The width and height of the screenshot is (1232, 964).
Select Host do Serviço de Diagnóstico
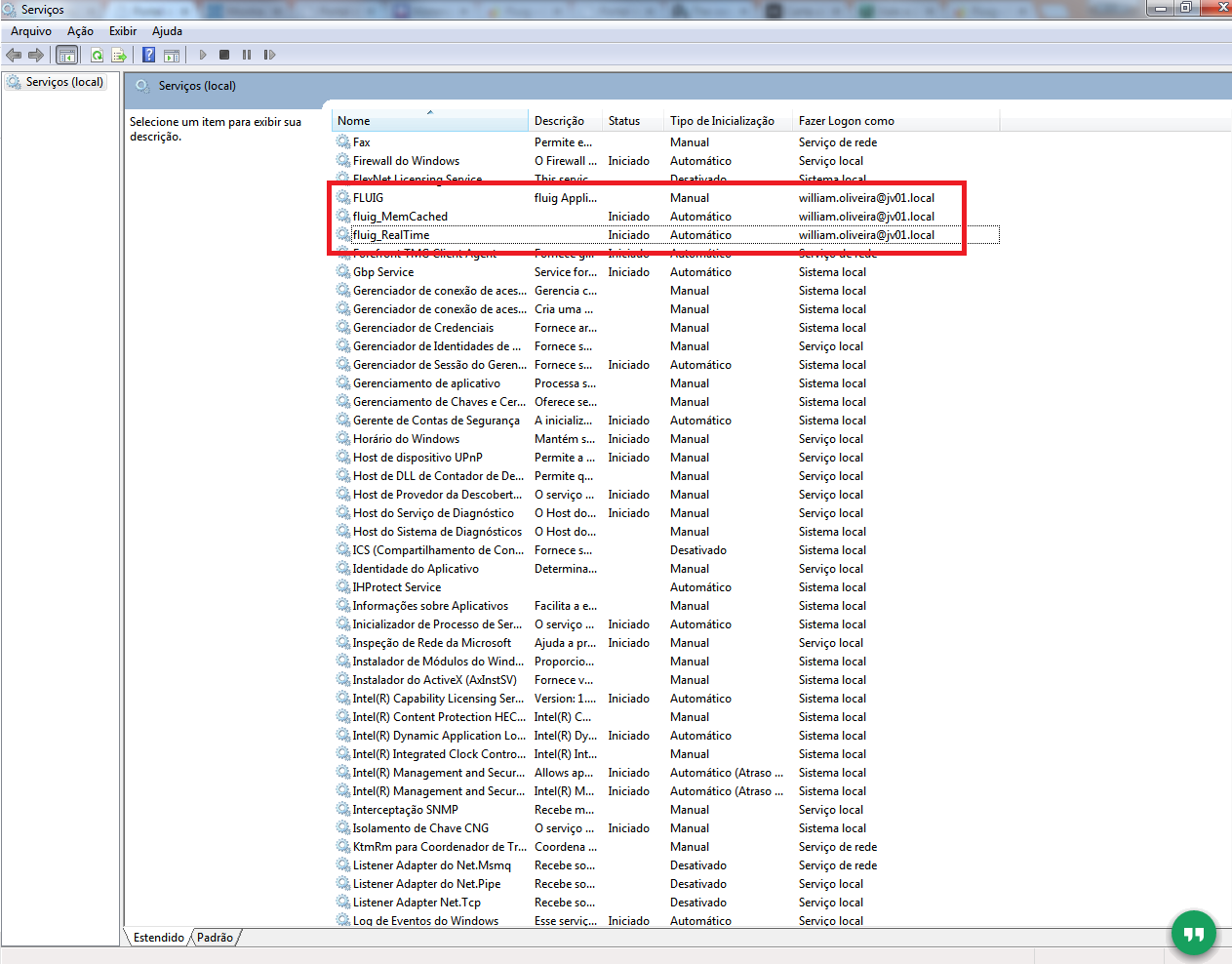tap(433, 512)
